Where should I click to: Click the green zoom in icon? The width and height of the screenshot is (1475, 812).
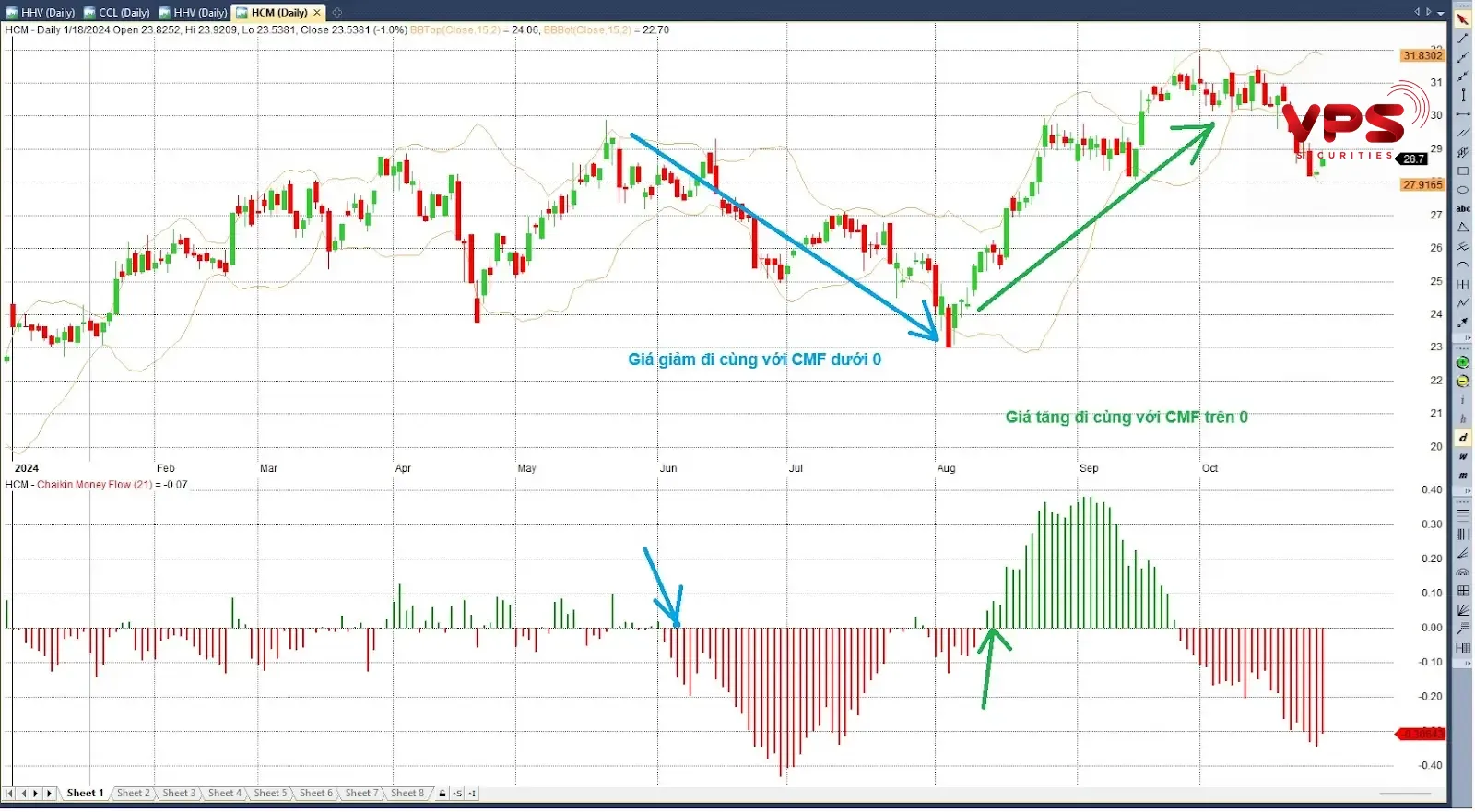coord(1462,362)
